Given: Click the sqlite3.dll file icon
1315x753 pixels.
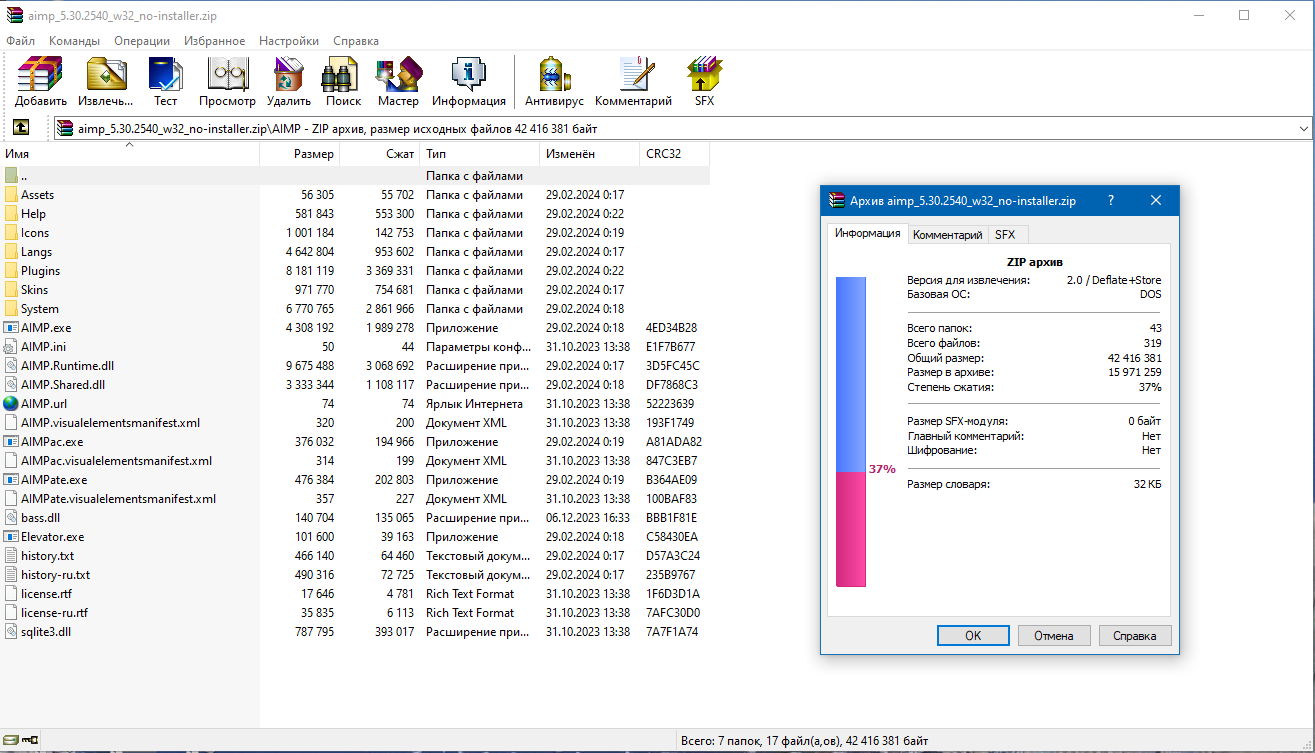Looking at the screenshot, I should coord(11,632).
